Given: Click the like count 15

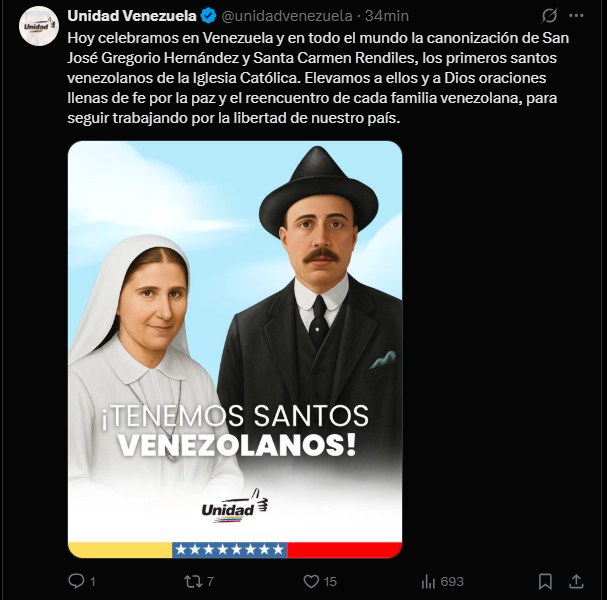Looking at the screenshot, I should [330, 581].
